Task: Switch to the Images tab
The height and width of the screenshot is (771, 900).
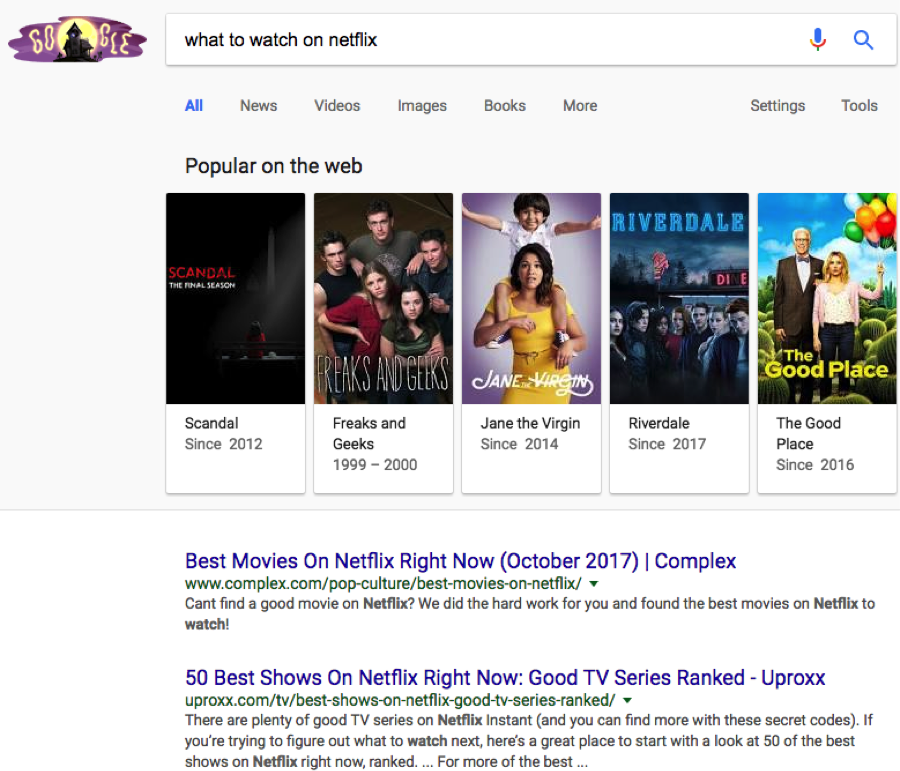Action: pyautogui.click(x=422, y=106)
